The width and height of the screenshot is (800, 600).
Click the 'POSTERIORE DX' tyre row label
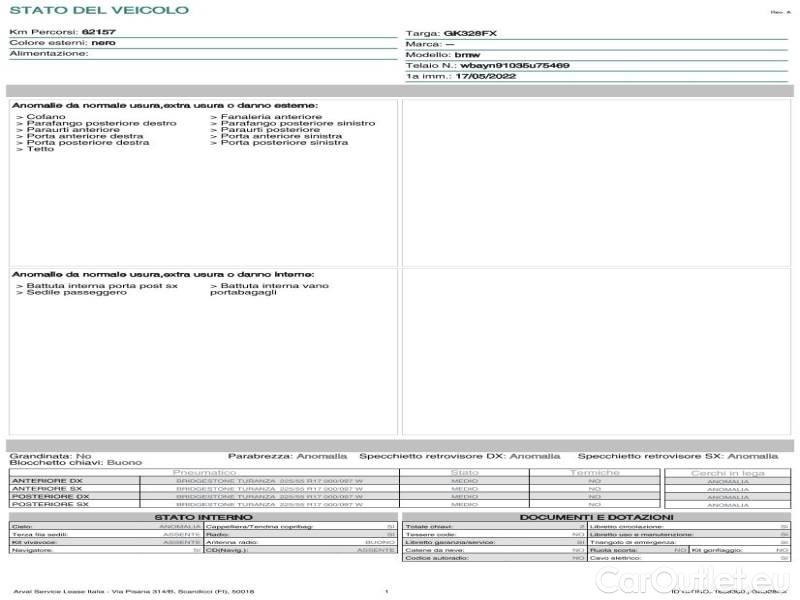point(51,496)
